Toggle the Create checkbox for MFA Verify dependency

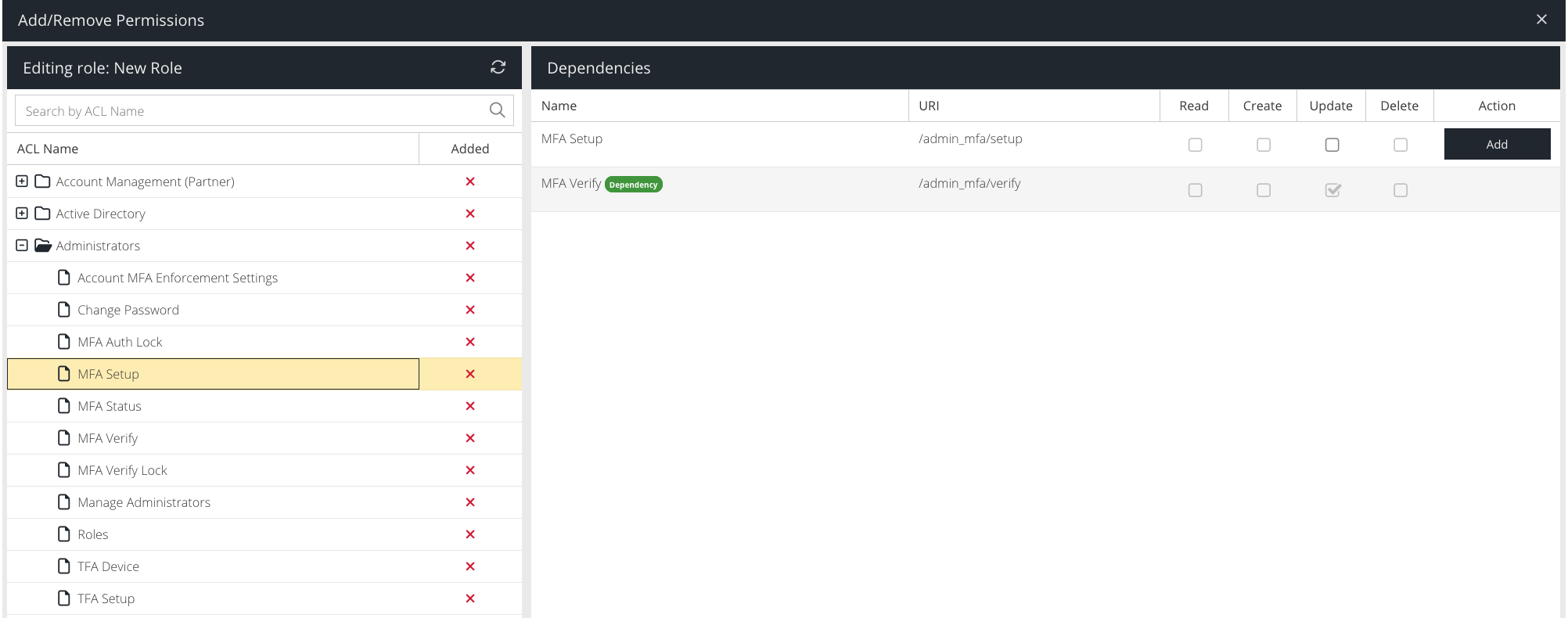pyautogui.click(x=1264, y=190)
